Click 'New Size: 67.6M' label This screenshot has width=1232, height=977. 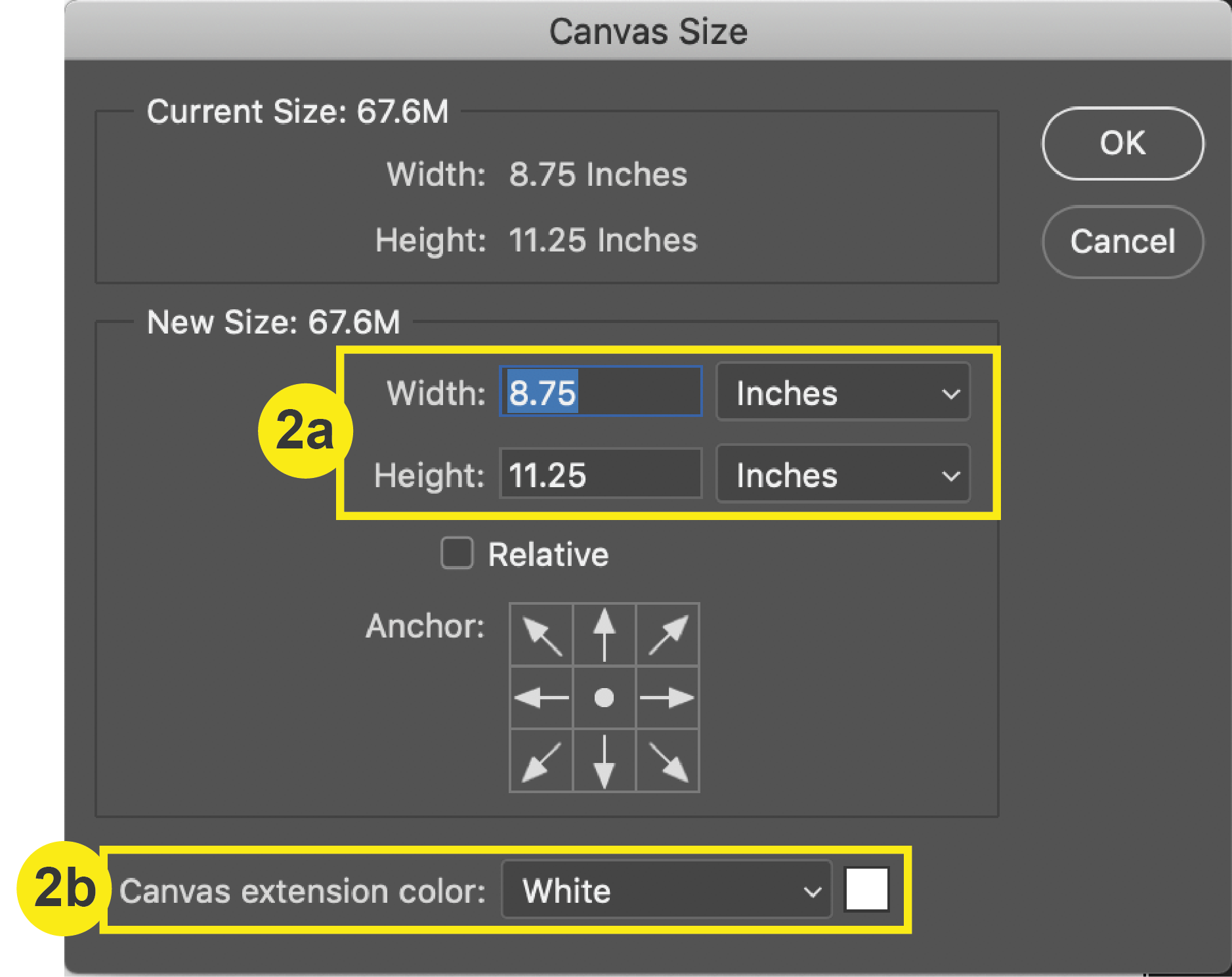(x=273, y=322)
